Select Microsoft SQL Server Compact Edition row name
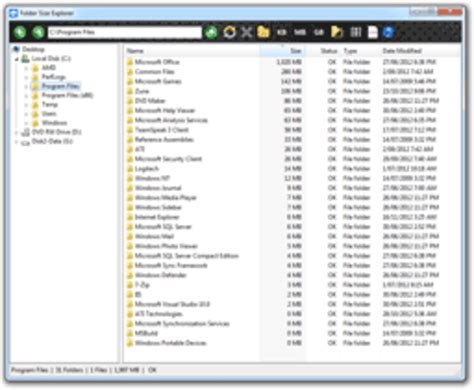The width and height of the screenshot is (474, 390). coord(187,256)
